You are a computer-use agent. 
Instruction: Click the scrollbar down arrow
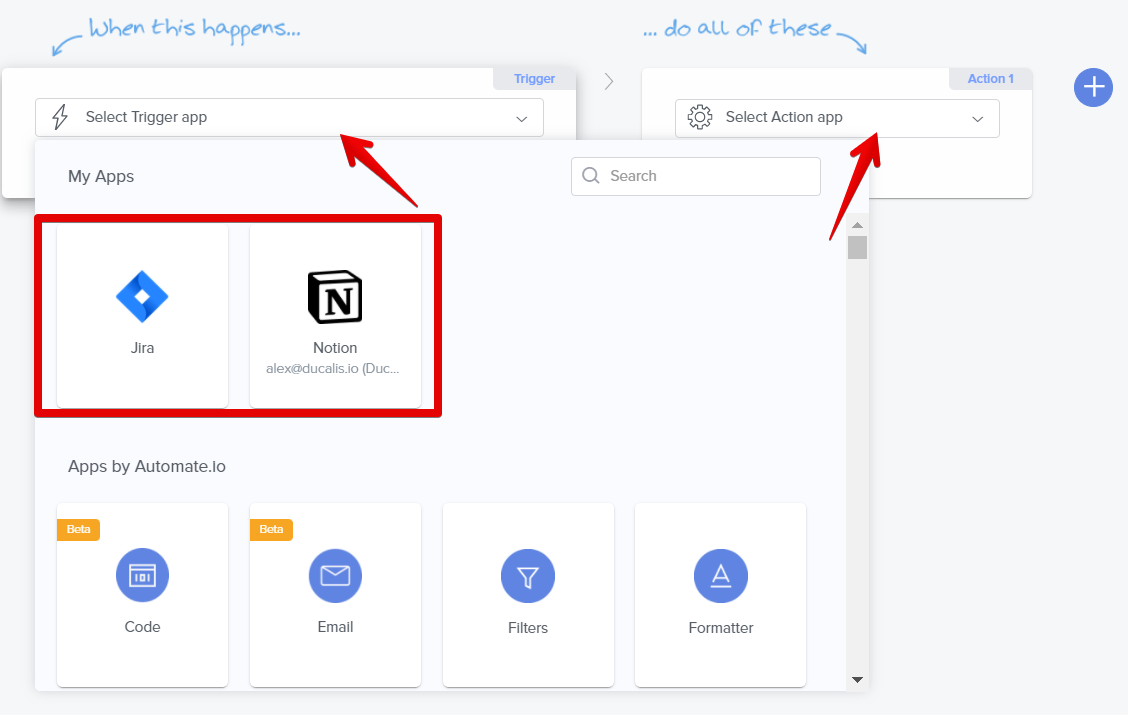coord(857,680)
